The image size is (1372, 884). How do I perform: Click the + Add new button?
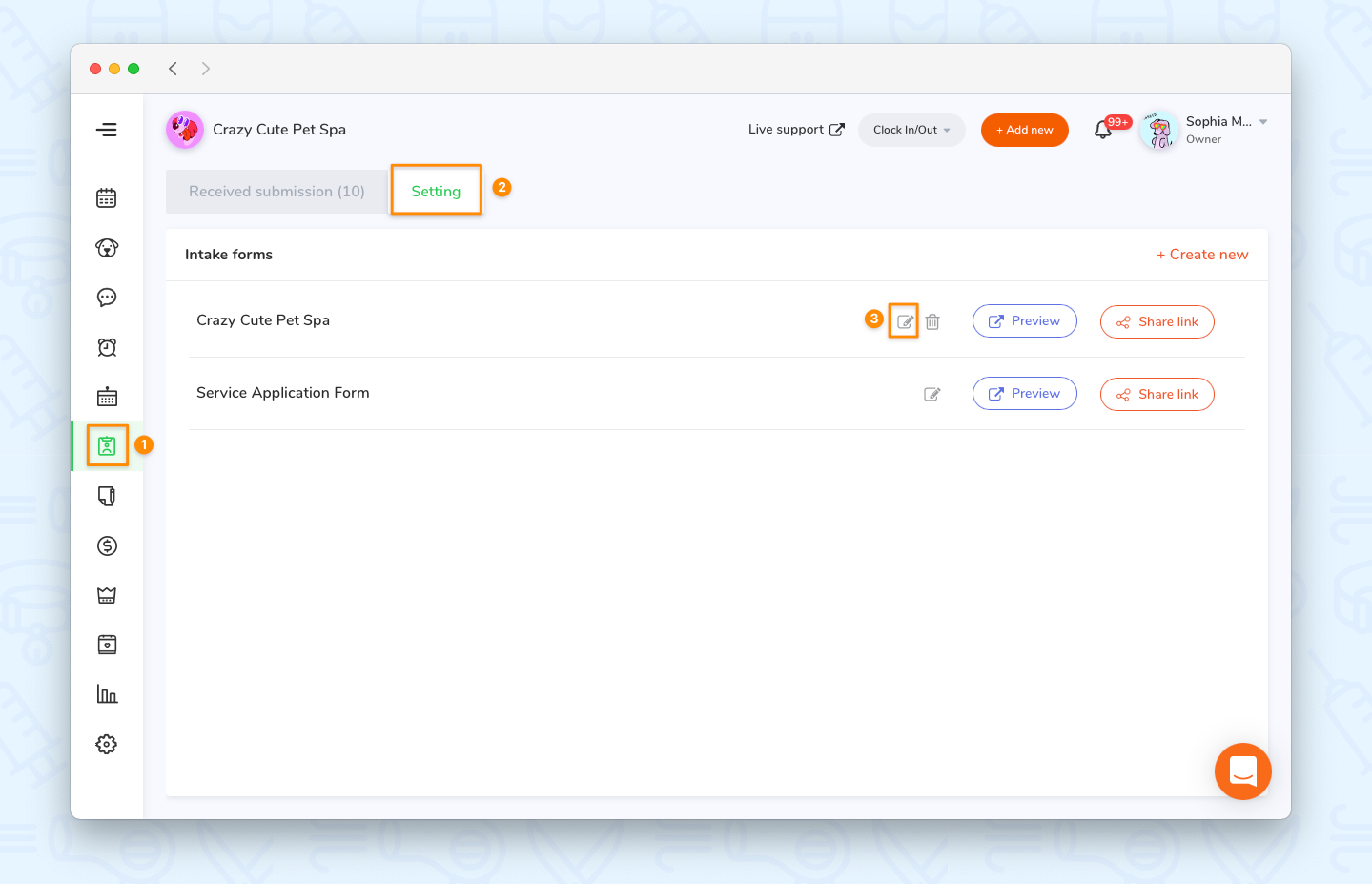click(x=1025, y=130)
